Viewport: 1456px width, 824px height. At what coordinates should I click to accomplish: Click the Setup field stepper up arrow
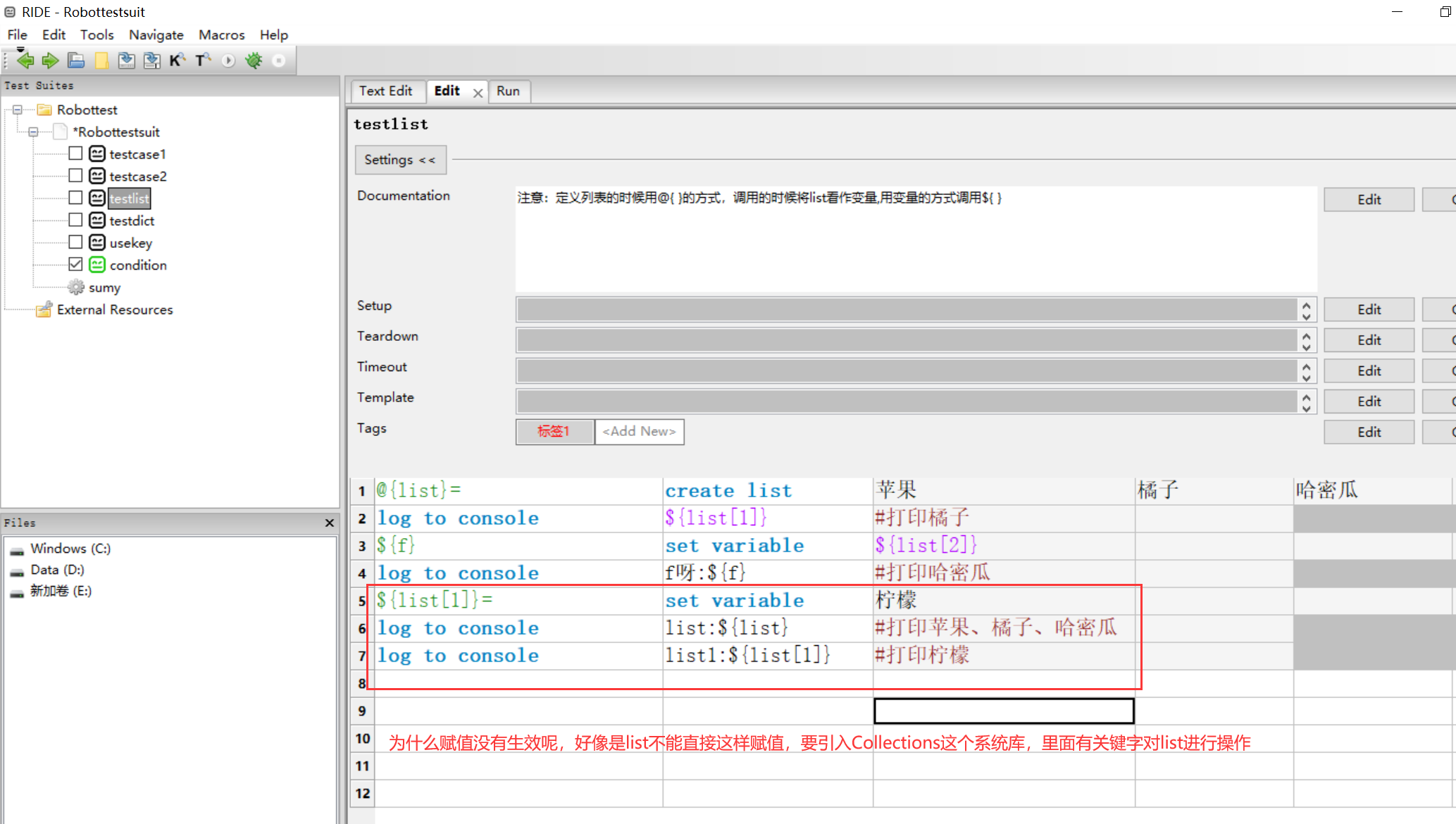[x=1306, y=305]
